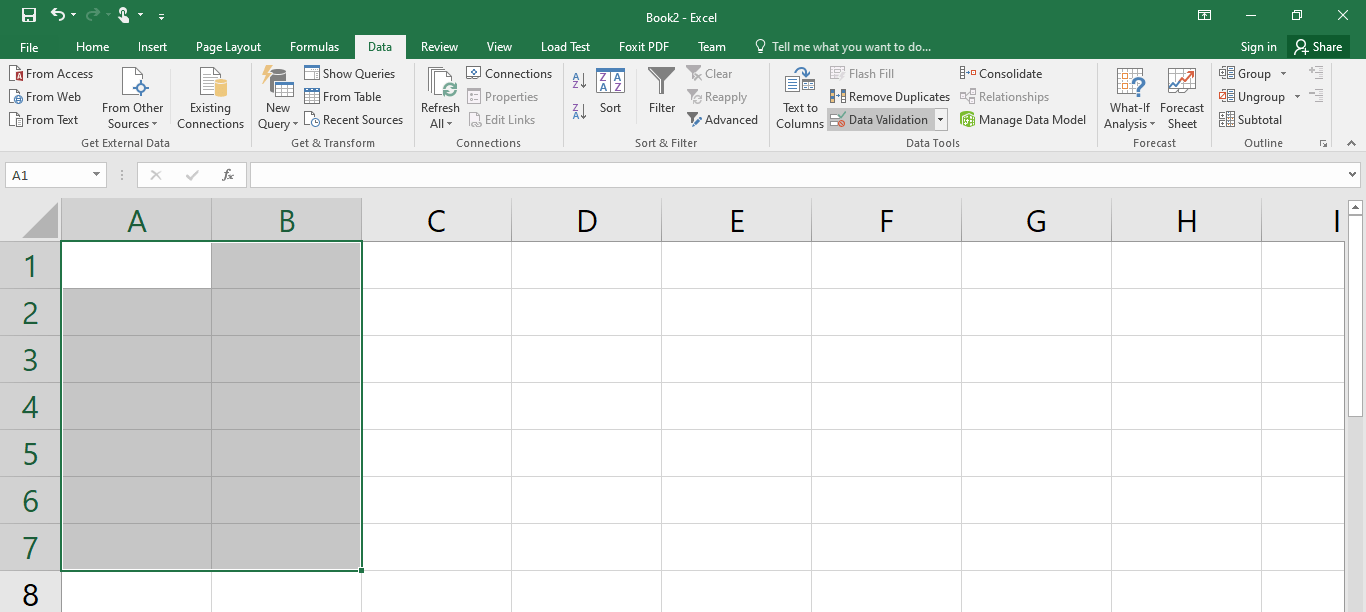
Task: Click into the formula bar
Action: tap(796, 175)
